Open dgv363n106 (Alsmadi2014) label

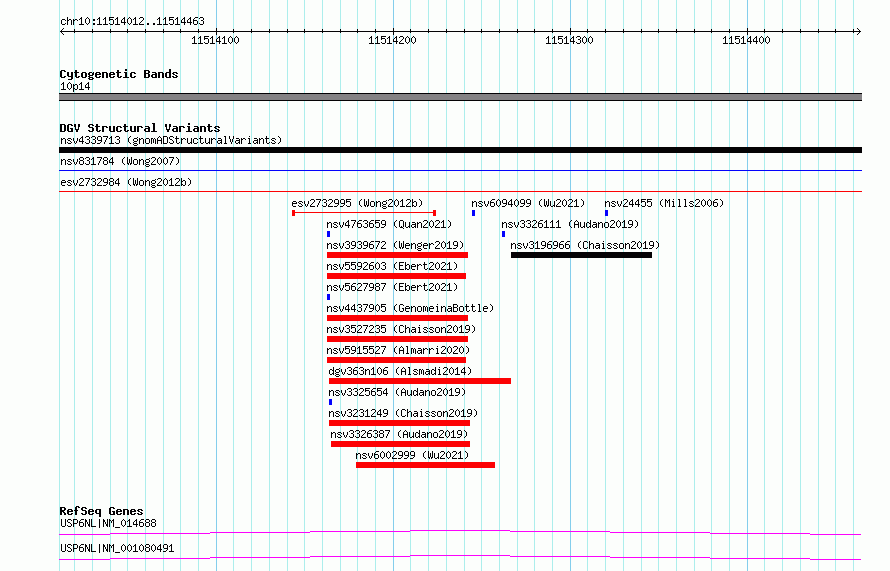click(400, 371)
